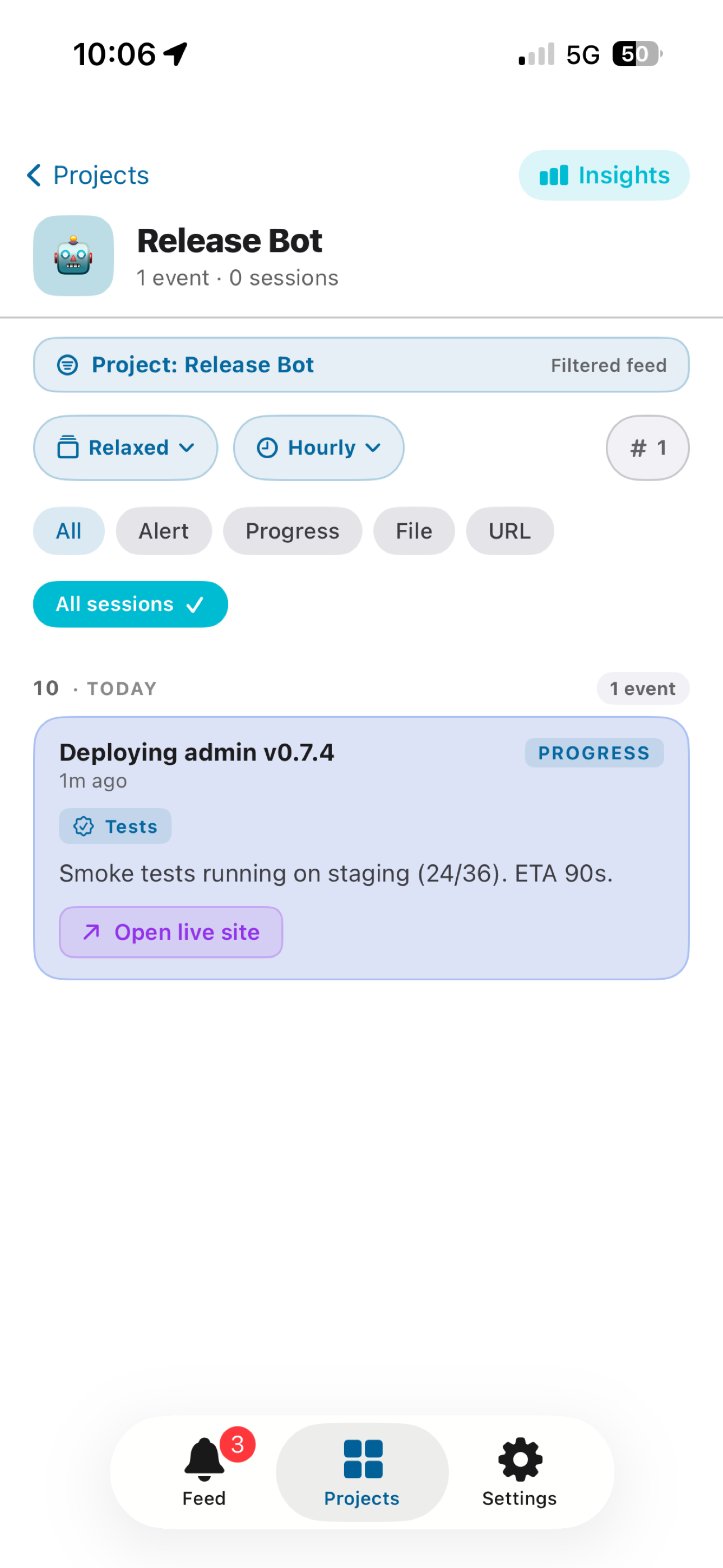Tap the red 3 notification badge
This screenshot has height=1568, width=723.
click(x=237, y=1445)
